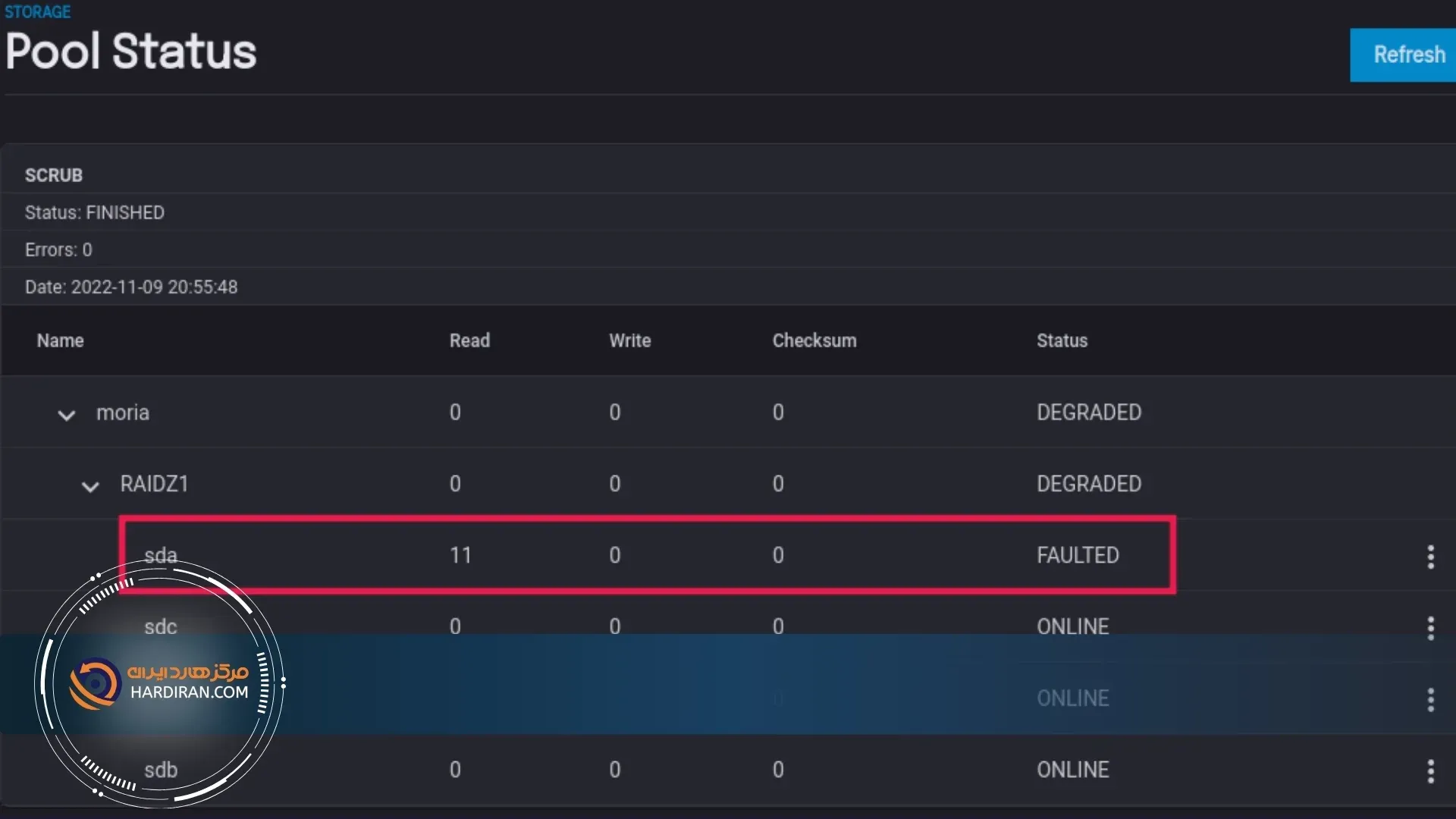Click the moria pool name
This screenshot has height=819, width=1456.
(123, 413)
